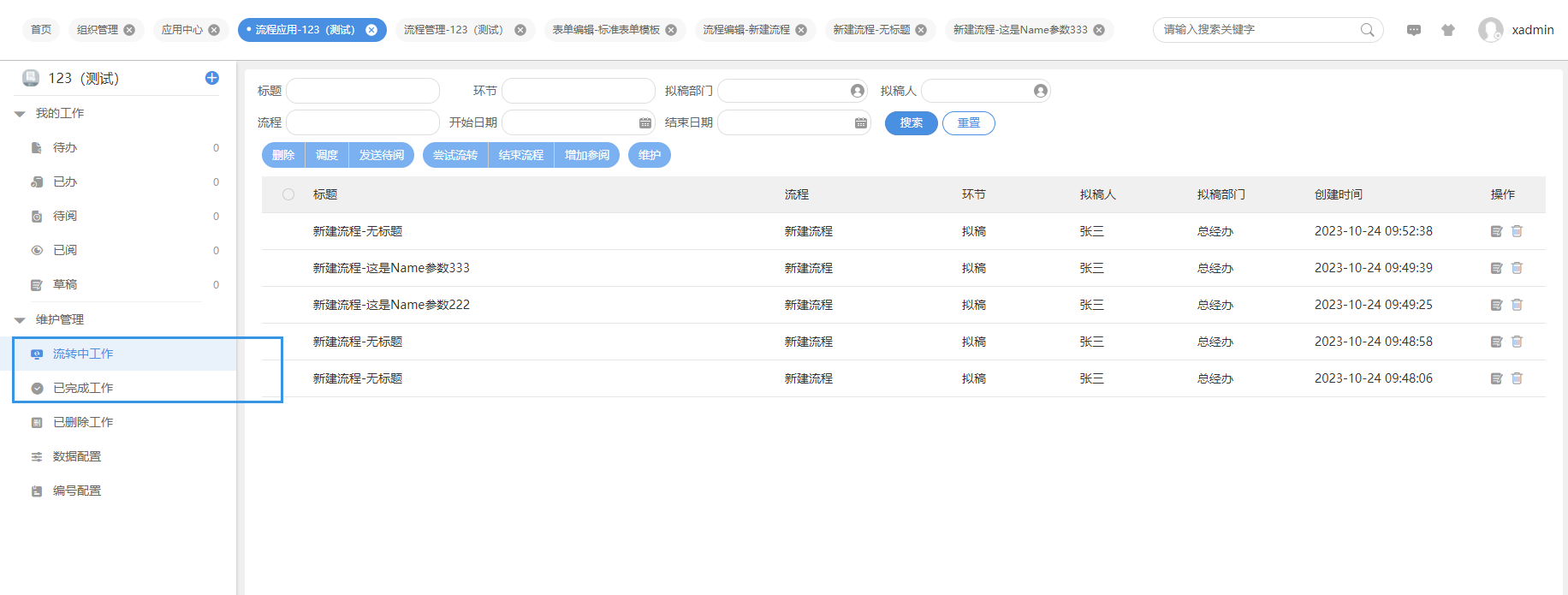The width and height of the screenshot is (1568, 595).
Task: Click the 维护 button
Action: tap(650, 155)
